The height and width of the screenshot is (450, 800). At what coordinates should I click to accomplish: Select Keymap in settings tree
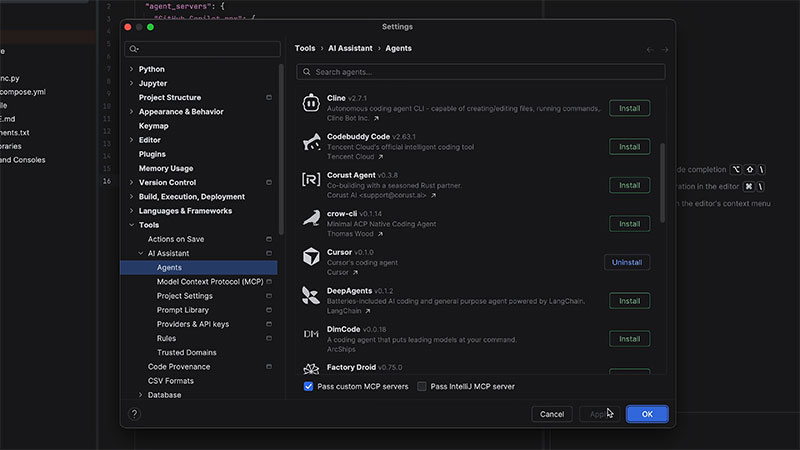pos(154,126)
